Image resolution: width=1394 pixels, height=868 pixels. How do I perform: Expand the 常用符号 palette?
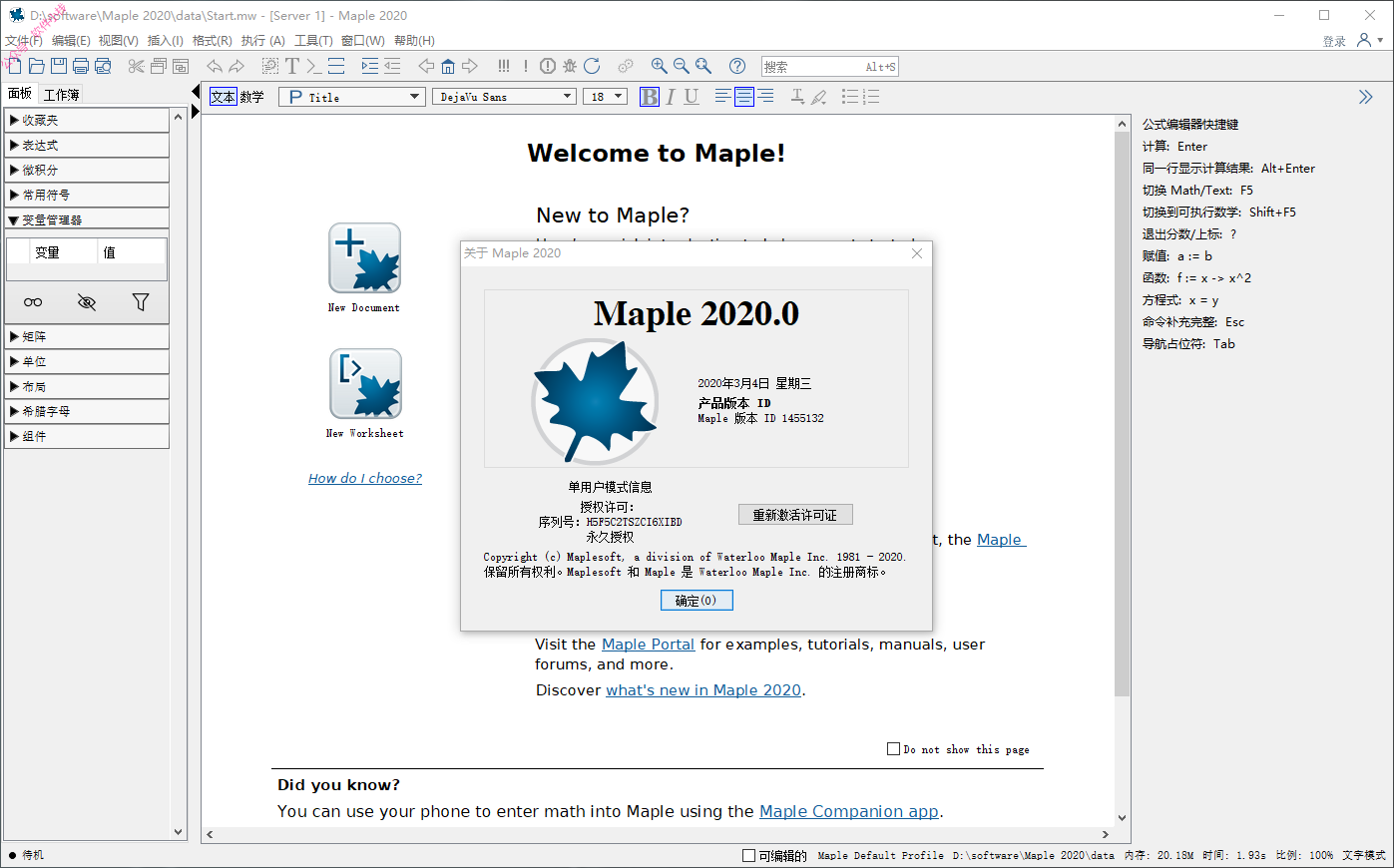pos(87,195)
